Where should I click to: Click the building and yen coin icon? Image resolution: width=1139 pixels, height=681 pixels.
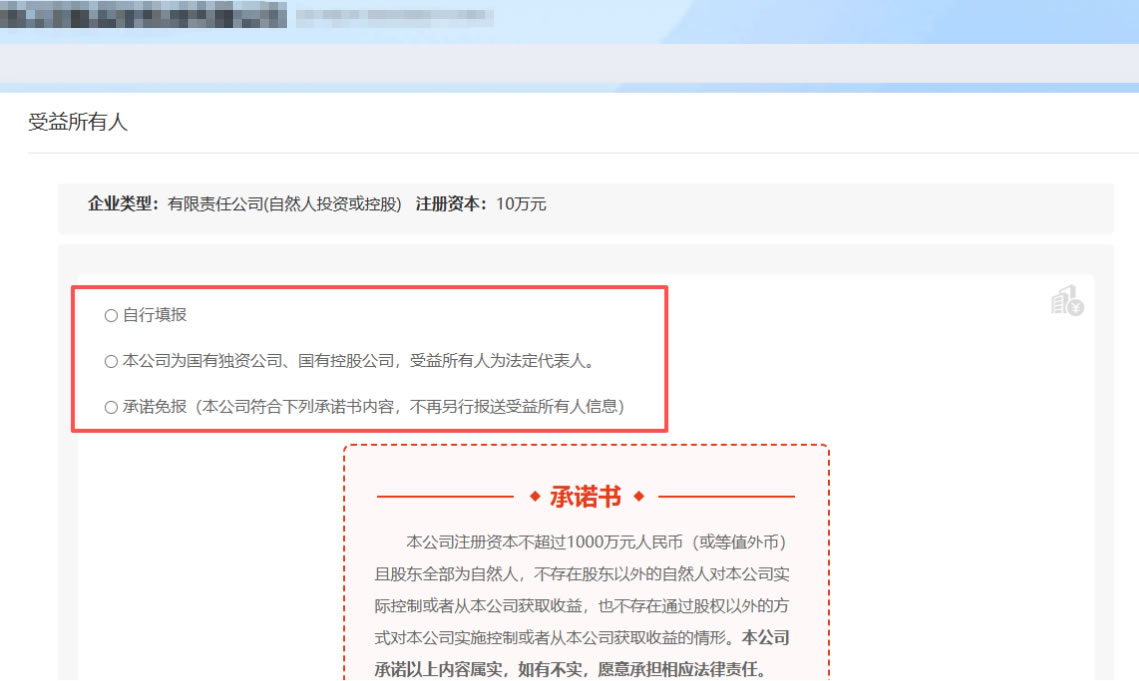pyautogui.click(x=1067, y=300)
